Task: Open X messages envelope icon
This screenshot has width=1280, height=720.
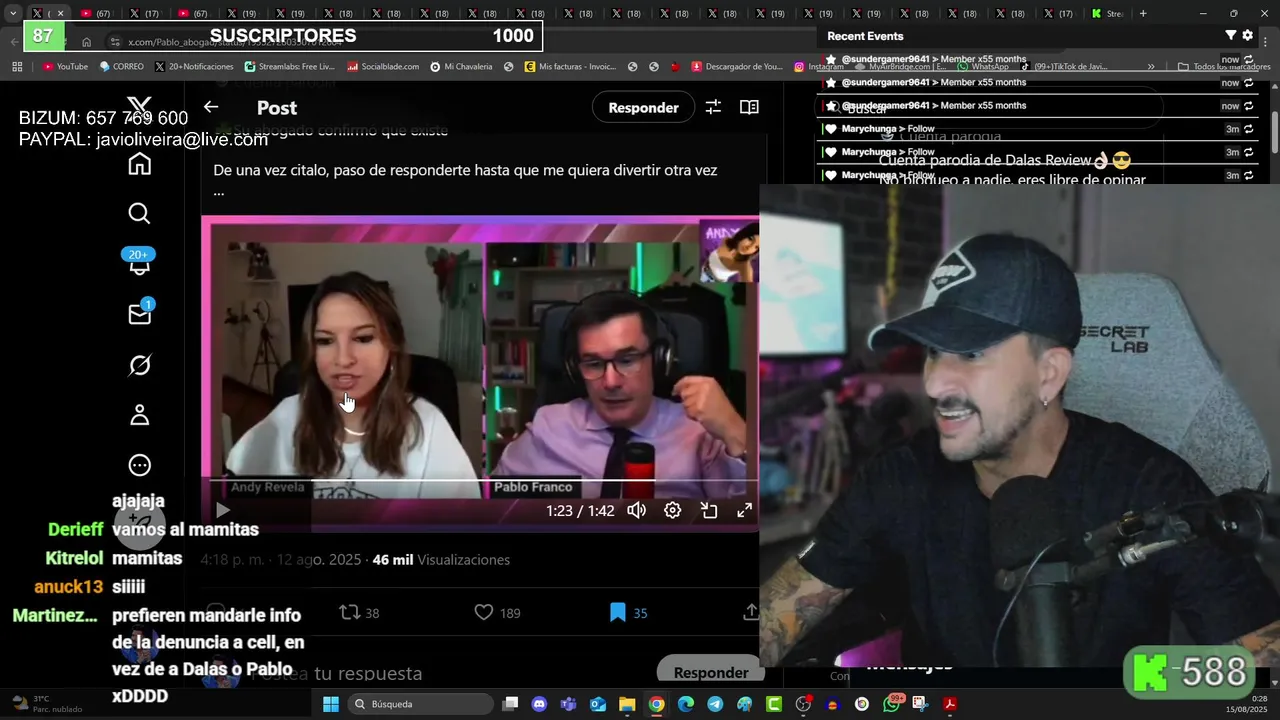Action: [140, 314]
